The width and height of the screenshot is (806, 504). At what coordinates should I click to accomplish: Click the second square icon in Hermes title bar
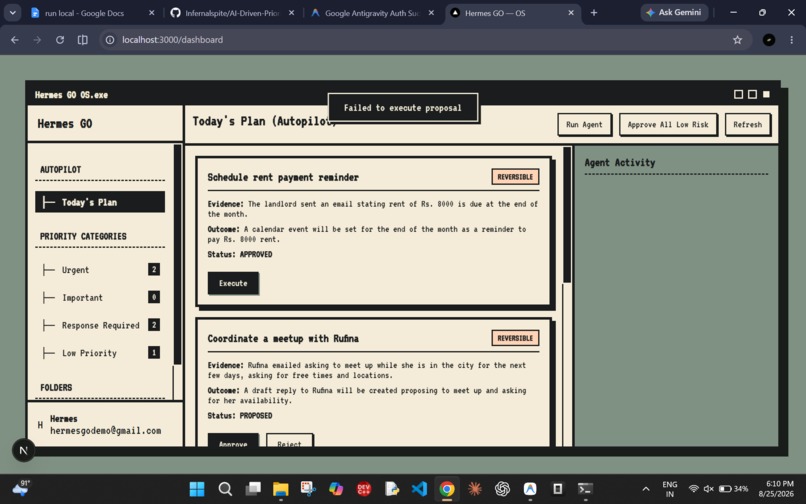point(752,94)
